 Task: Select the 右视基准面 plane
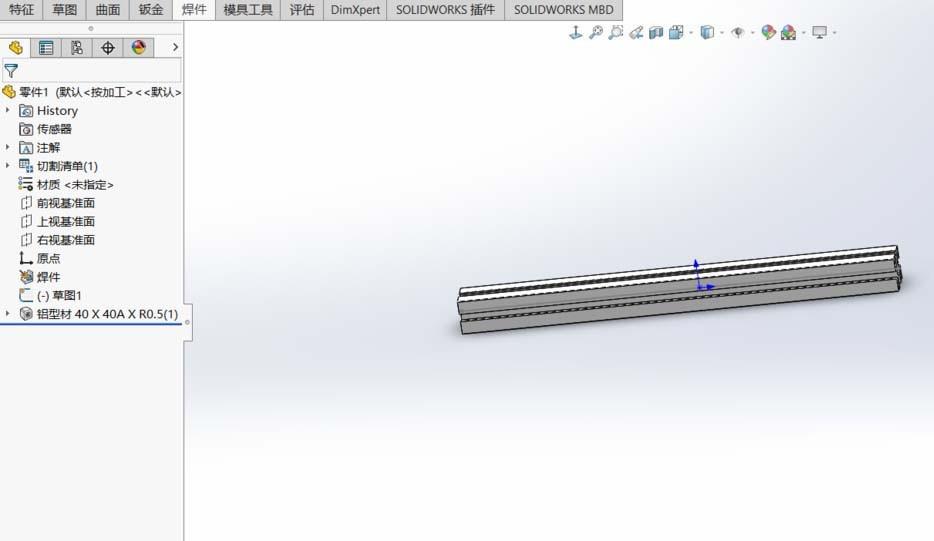[x=66, y=240]
